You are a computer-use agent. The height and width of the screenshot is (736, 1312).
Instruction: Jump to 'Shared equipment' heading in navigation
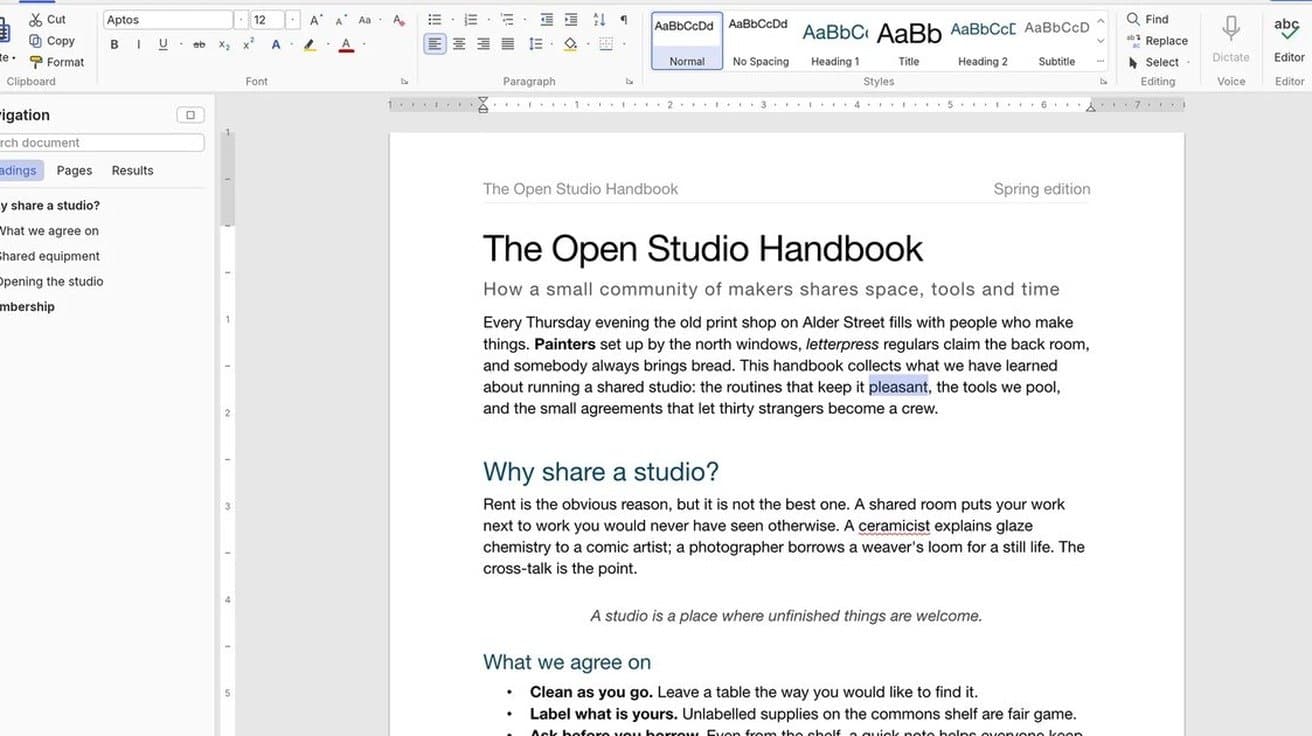[x=50, y=256]
